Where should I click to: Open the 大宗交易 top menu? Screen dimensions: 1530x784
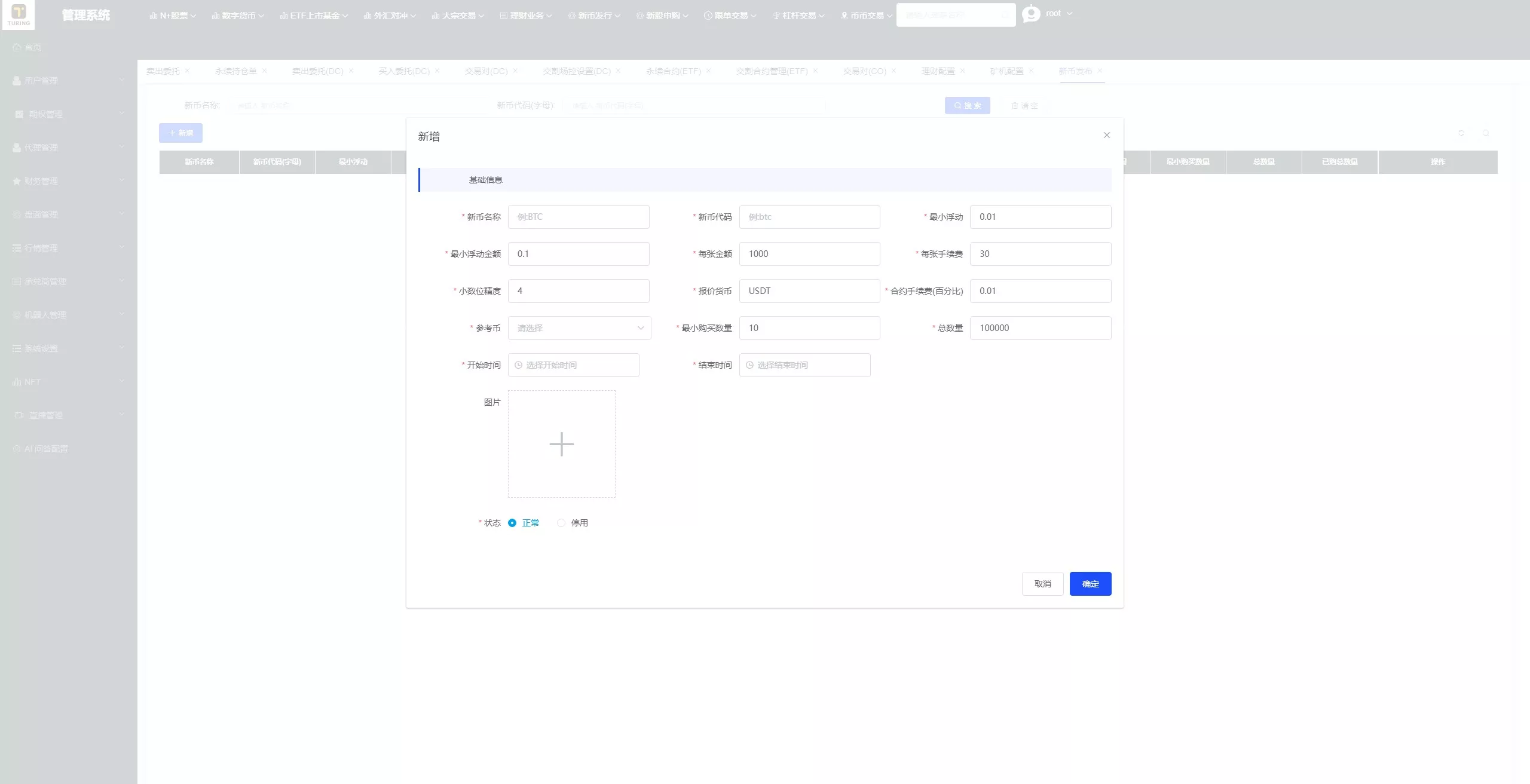(458, 16)
